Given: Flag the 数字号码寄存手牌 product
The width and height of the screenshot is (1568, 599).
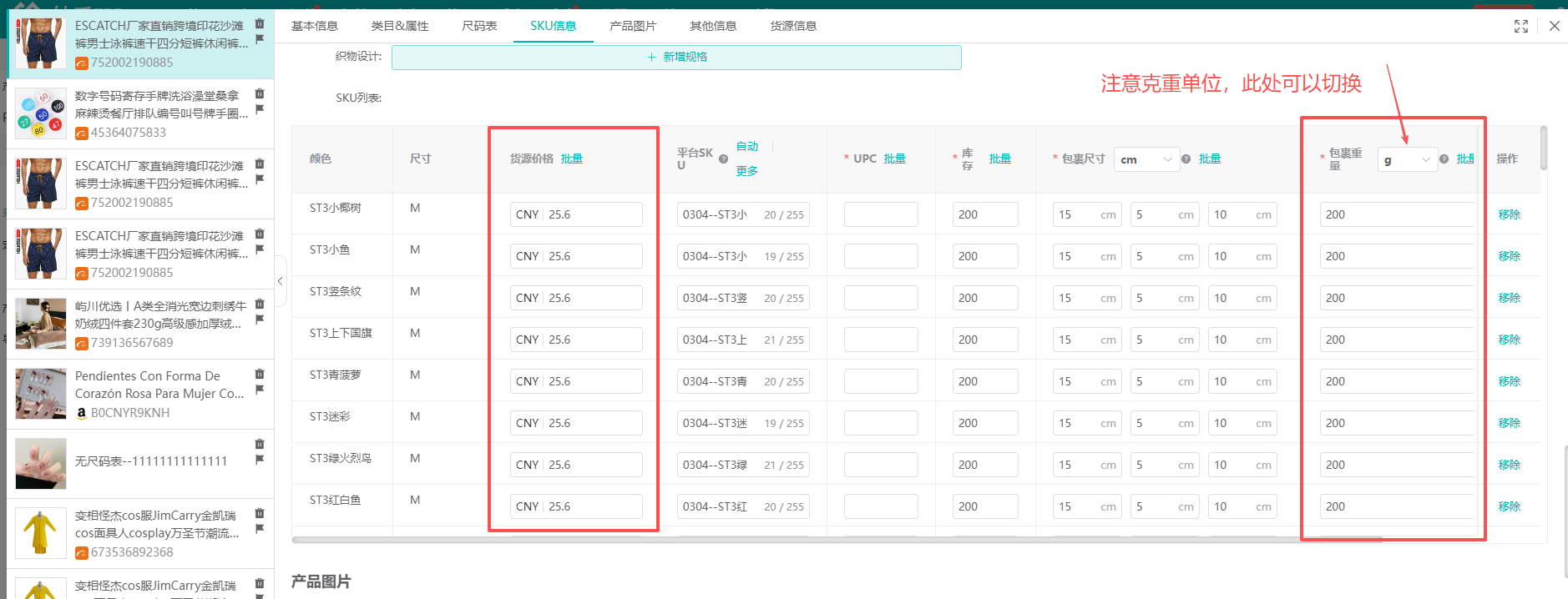Looking at the screenshot, I should tap(260, 109).
